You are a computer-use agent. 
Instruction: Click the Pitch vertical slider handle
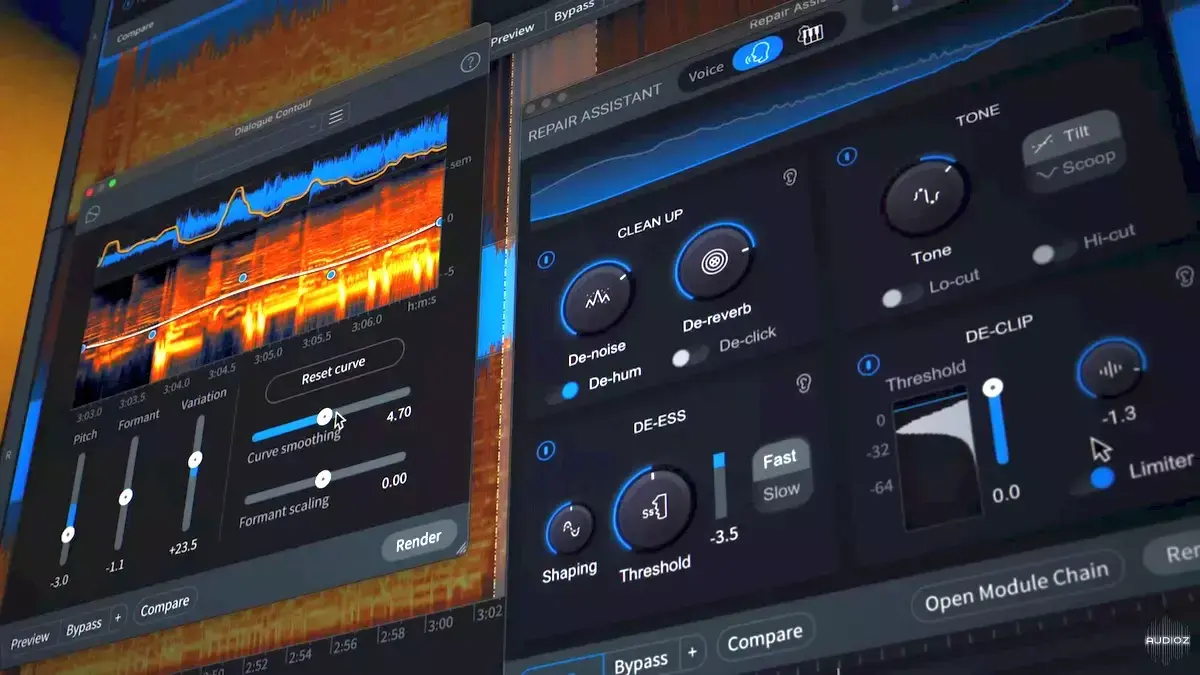pyautogui.click(x=68, y=534)
